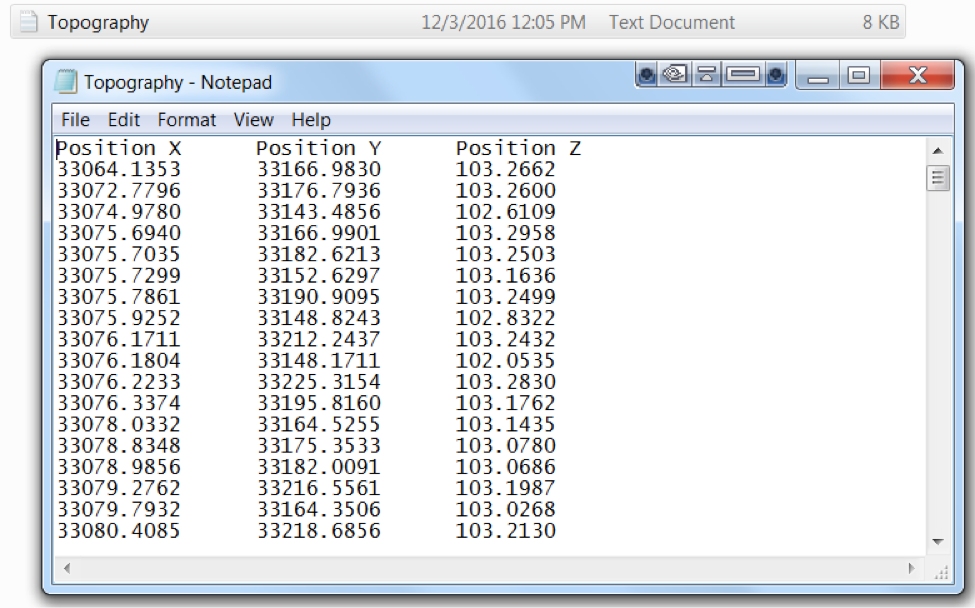
Task: Click the Z value 102.0535
Action: 506,360
